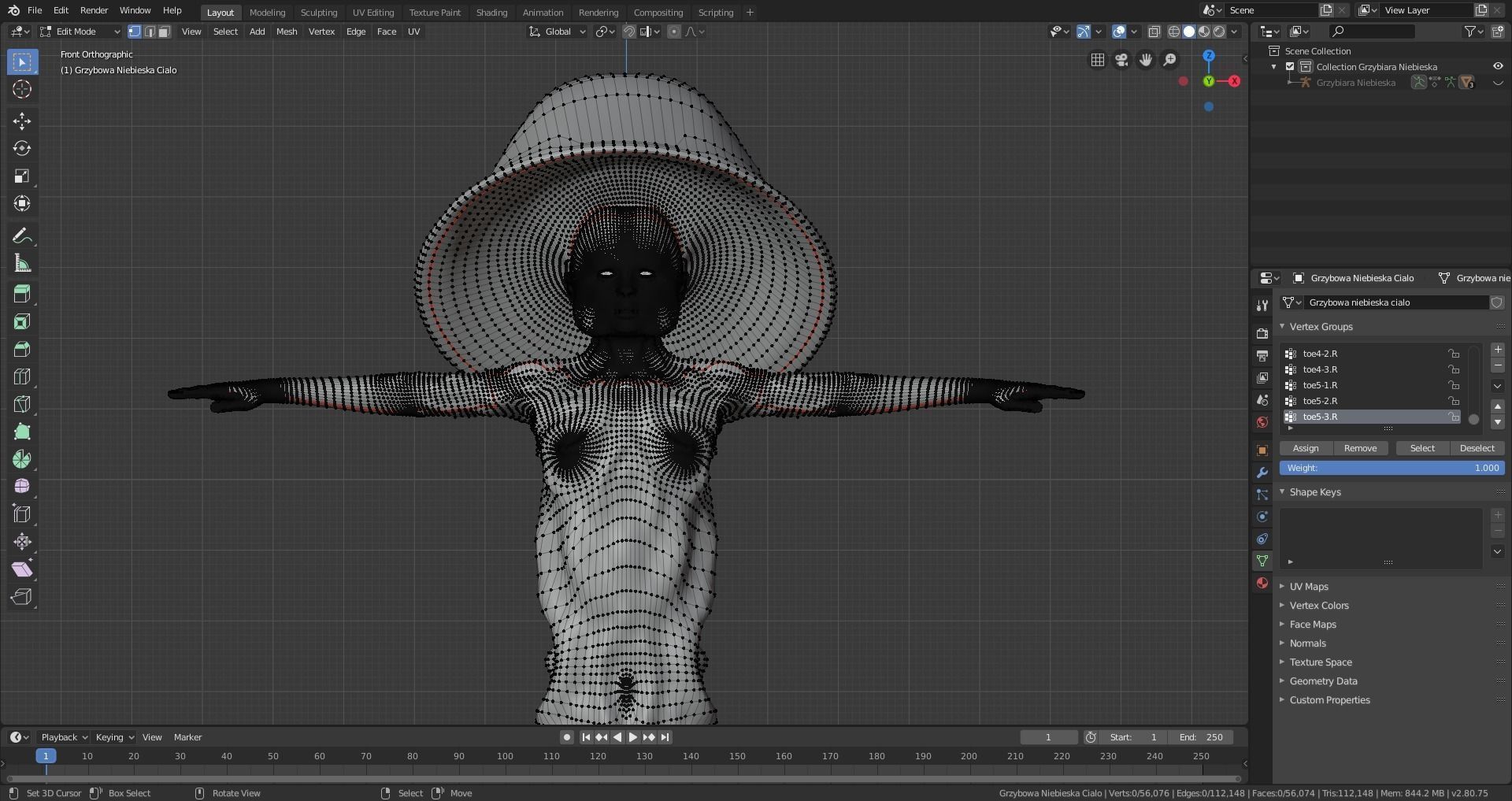Expand the UV Maps panel
Image resolution: width=1512 pixels, height=801 pixels.
[x=1282, y=586]
